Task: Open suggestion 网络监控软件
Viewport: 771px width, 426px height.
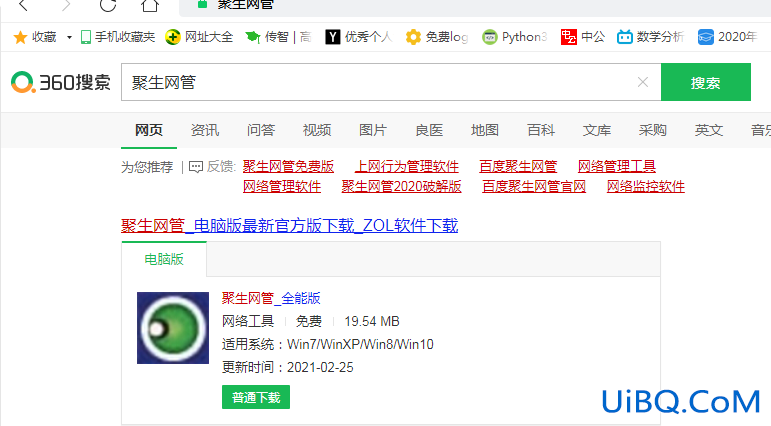Action: [646, 187]
